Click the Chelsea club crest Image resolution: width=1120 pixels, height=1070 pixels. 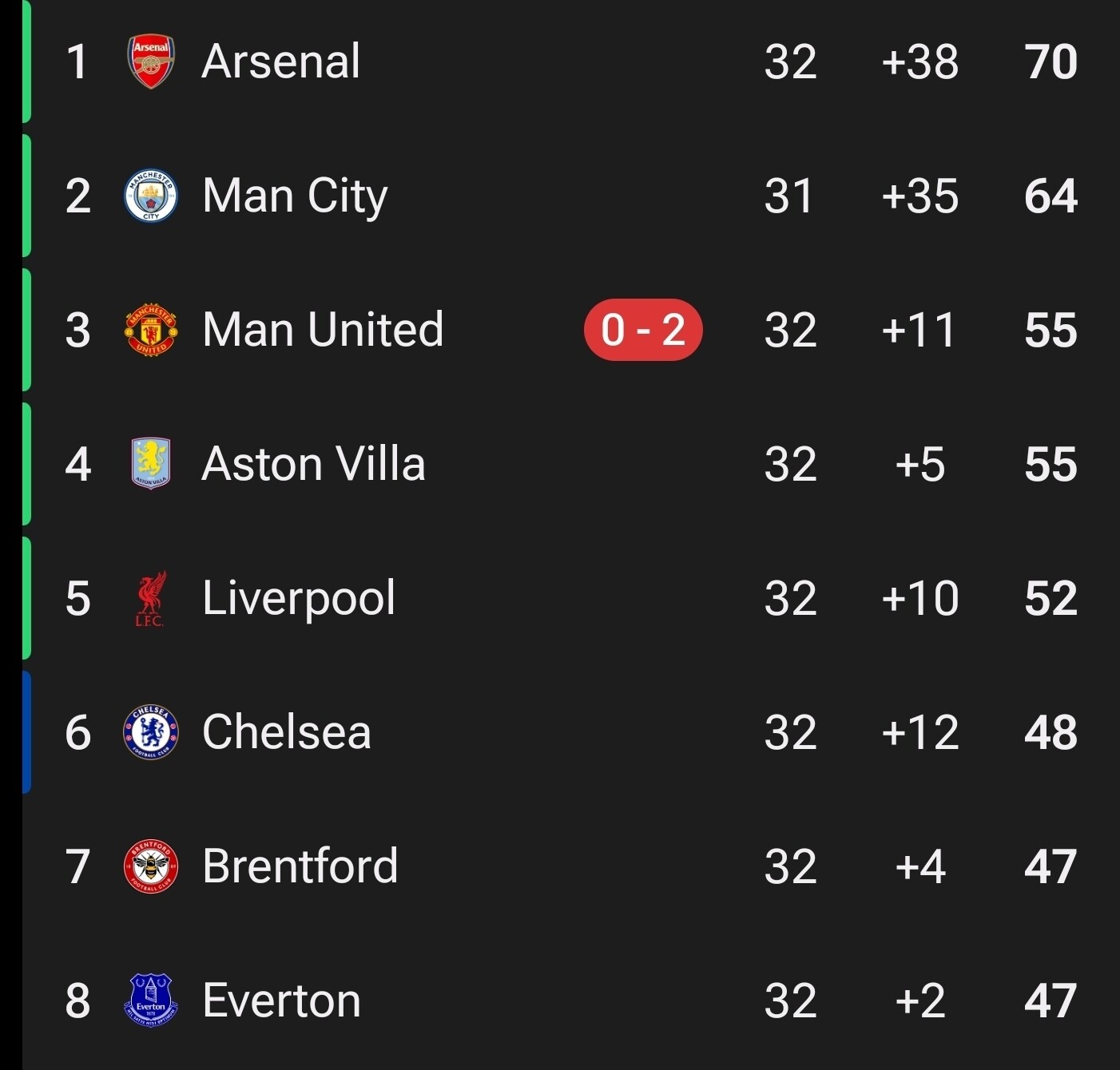[x=151, y=732]
